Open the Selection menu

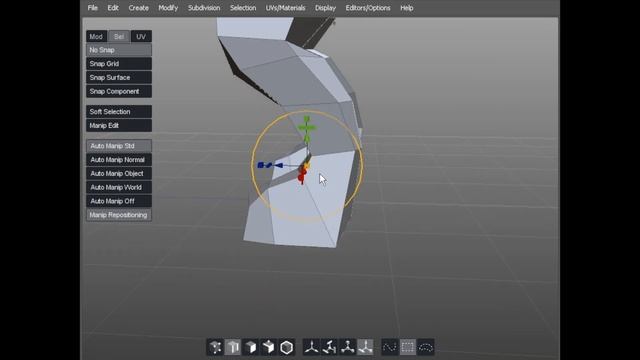(243, 8)
